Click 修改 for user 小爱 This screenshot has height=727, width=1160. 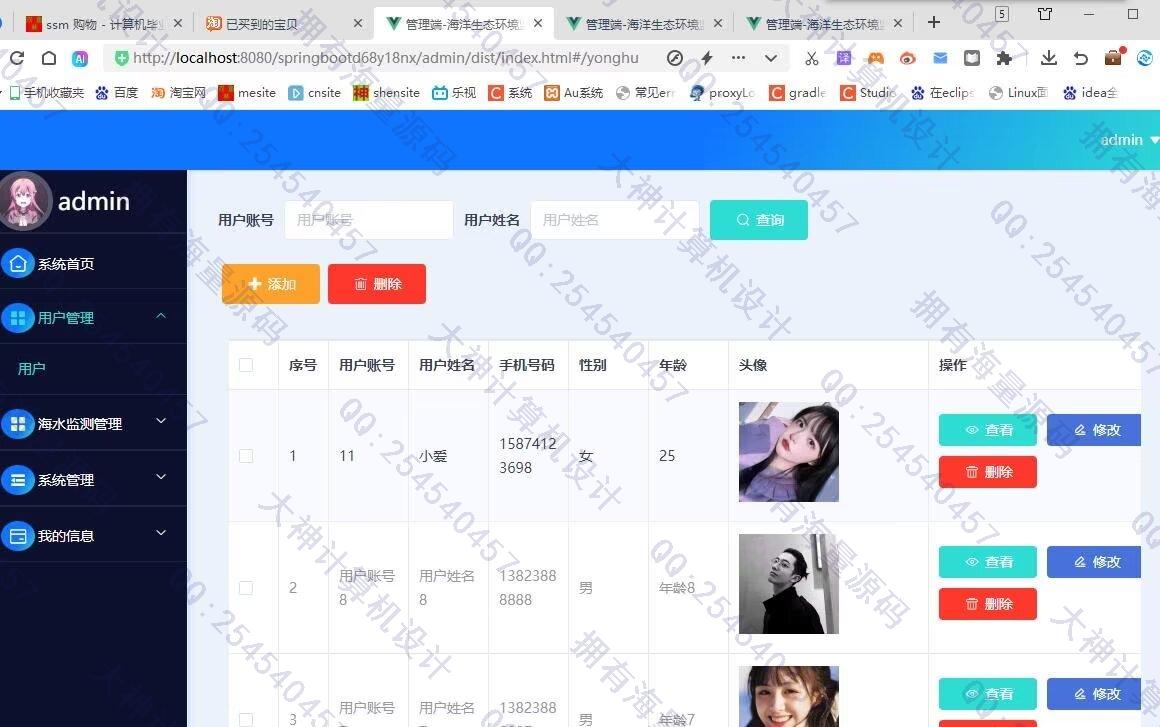point(1095,430)
